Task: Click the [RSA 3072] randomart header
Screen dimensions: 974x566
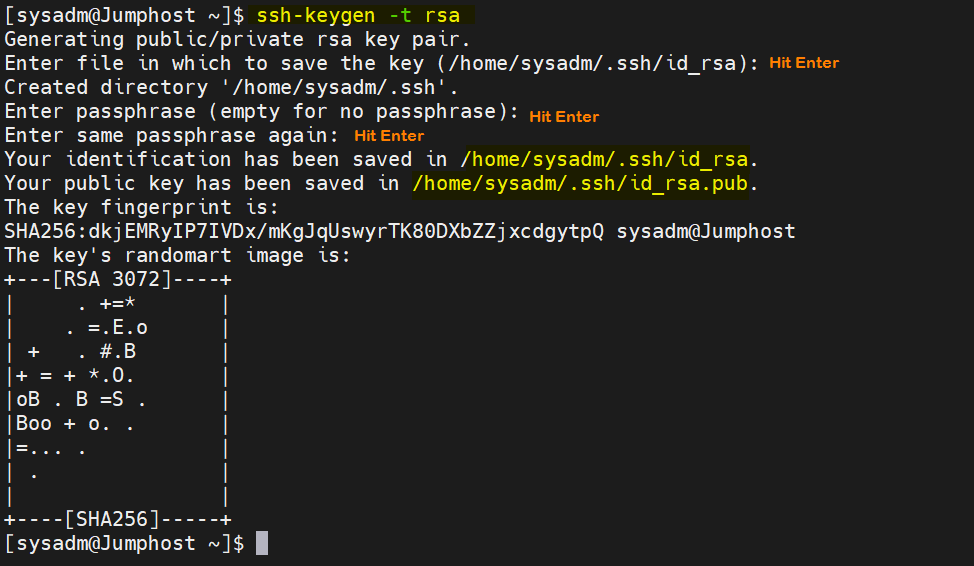Action: (112, 279)
